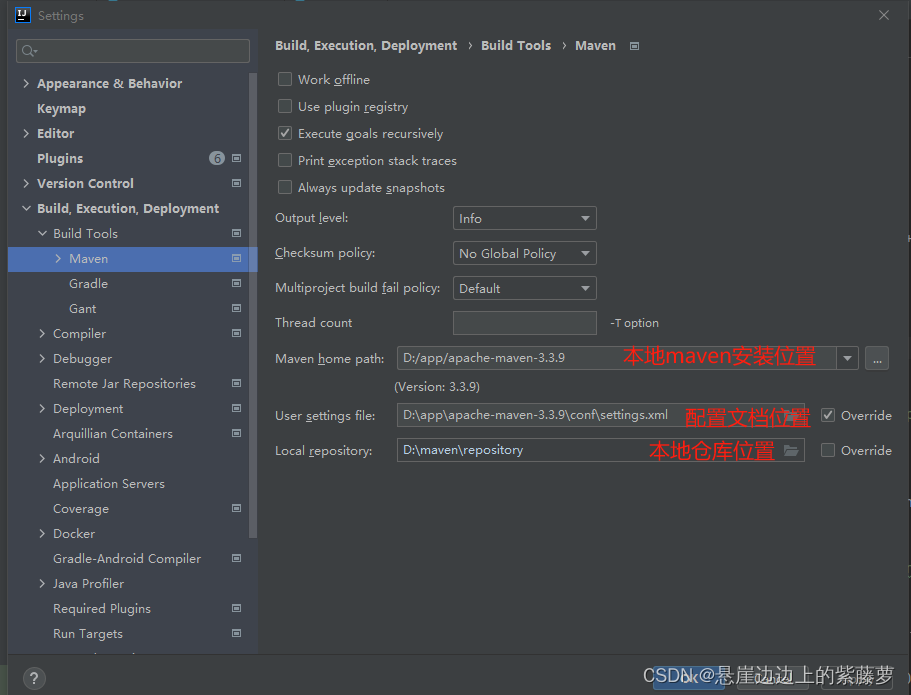Click the project-level icon beside Plugins

point(236,158)
